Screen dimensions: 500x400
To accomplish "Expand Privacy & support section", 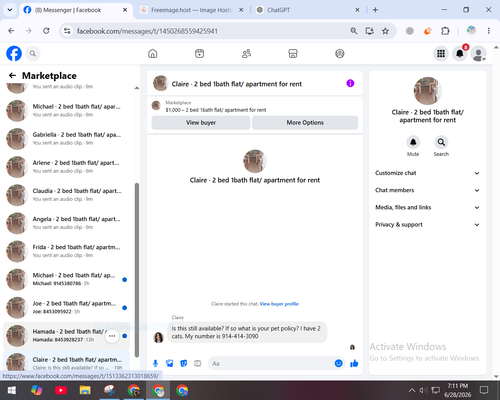I will pyautogui.click(x=427, y=225).
